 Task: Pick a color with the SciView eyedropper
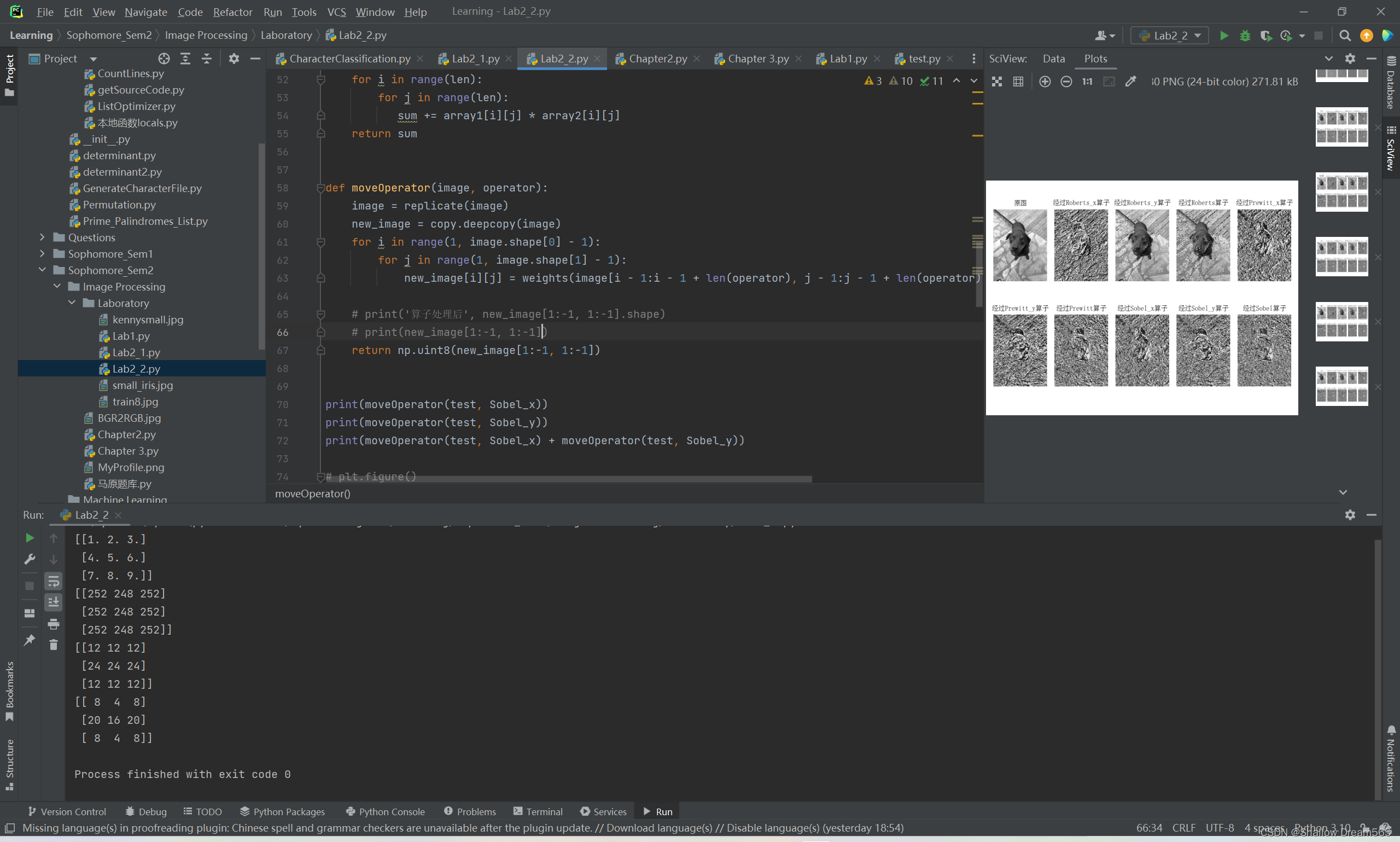1130,82
